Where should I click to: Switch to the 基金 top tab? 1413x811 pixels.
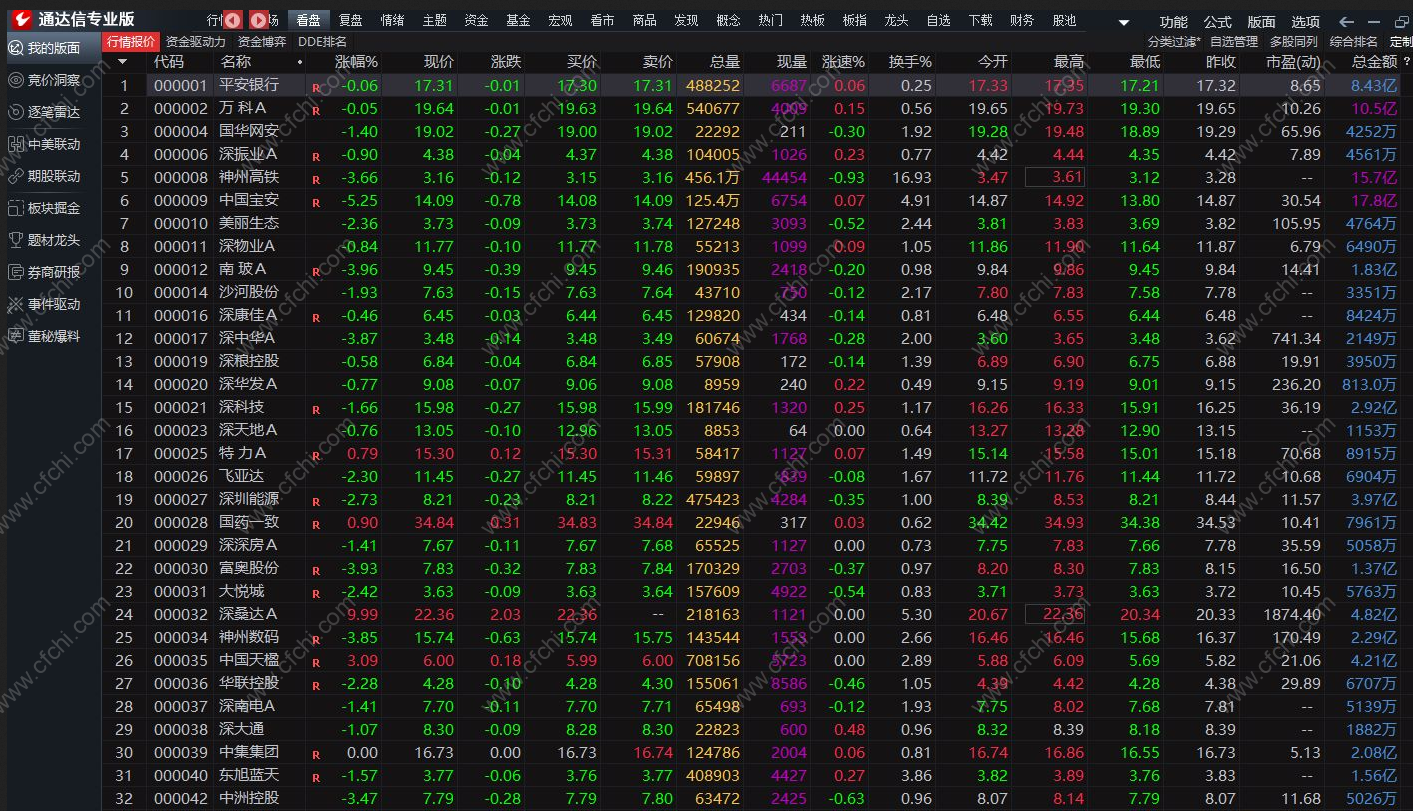tap(518, 20)
